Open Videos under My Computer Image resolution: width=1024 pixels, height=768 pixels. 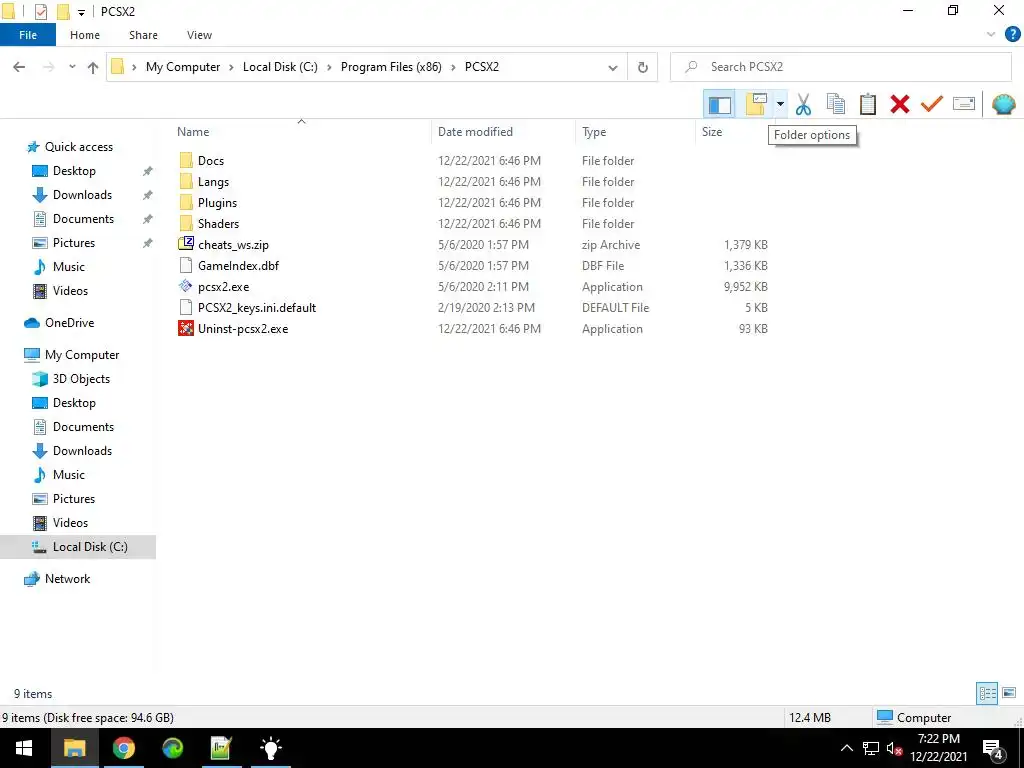click(x=70, y=523)
